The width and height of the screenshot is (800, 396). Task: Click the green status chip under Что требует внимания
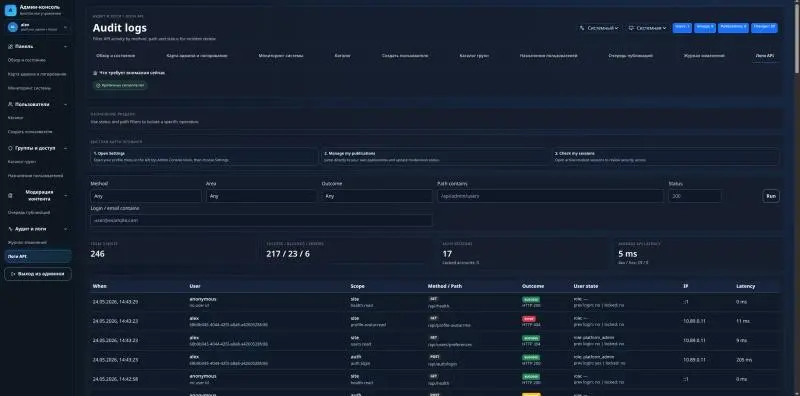click(x=120, y=86)
